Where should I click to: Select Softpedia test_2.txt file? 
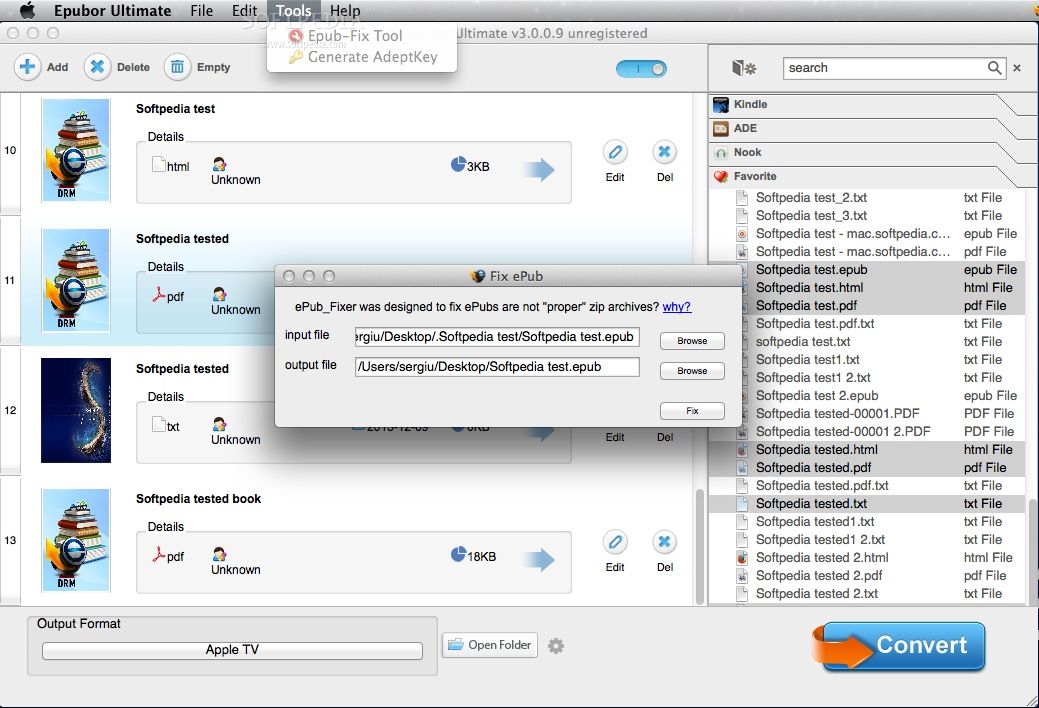coord(867,198)
